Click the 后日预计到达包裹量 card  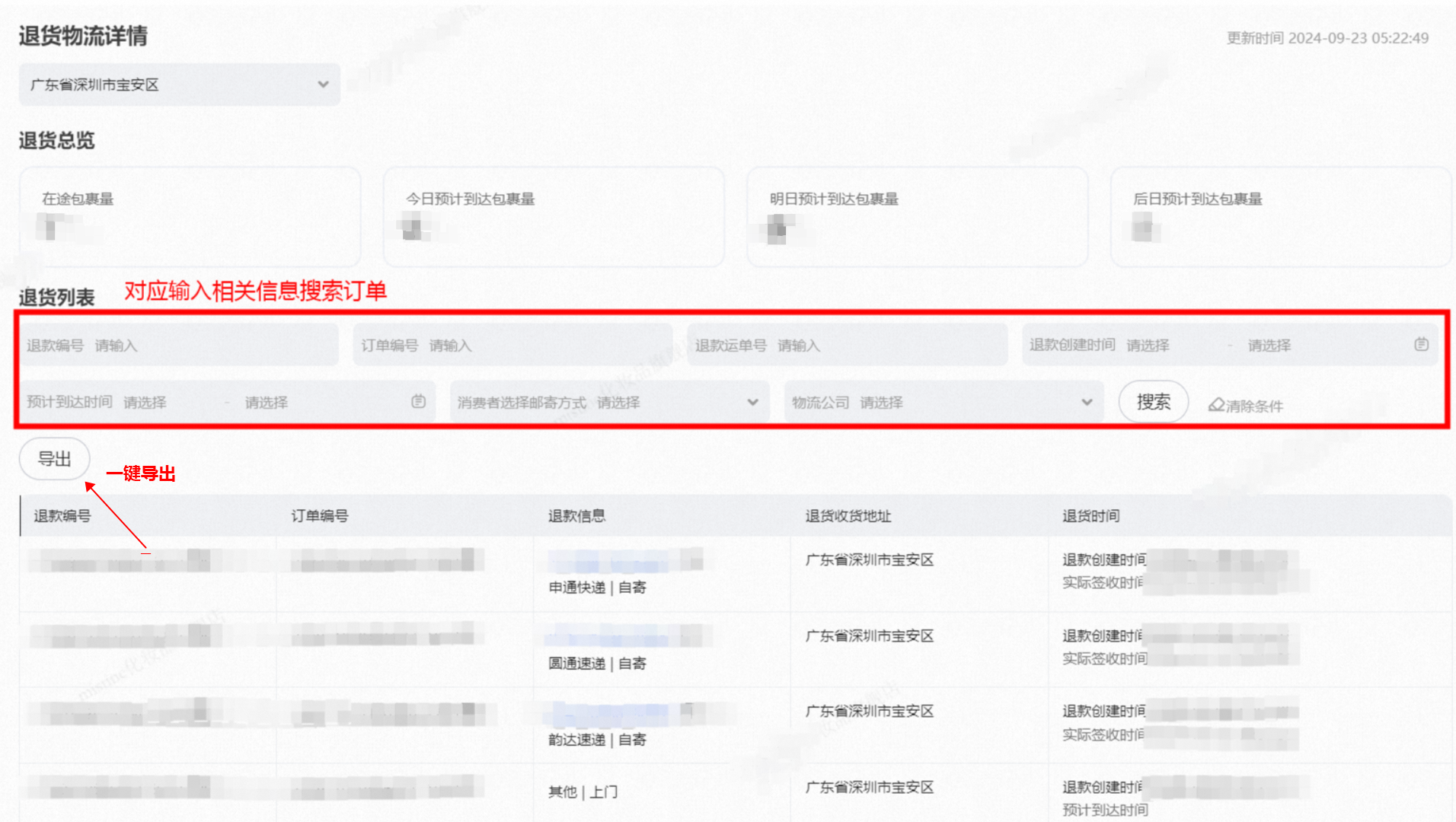tap(1281, 217)
